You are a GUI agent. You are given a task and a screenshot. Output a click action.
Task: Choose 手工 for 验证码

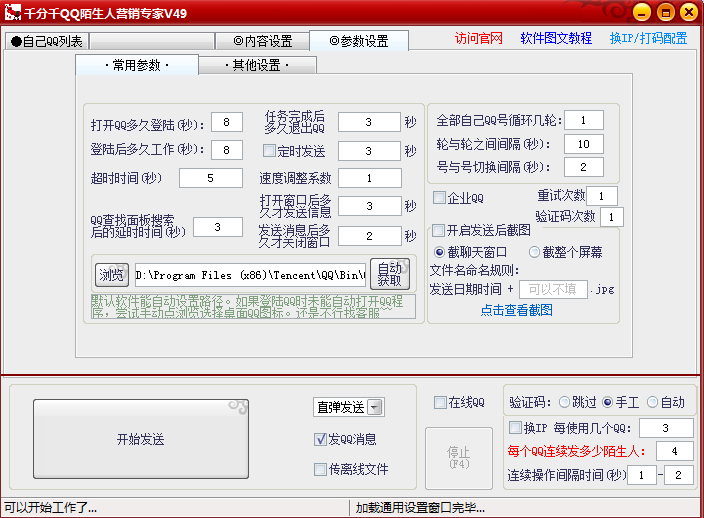coord(607,402)
